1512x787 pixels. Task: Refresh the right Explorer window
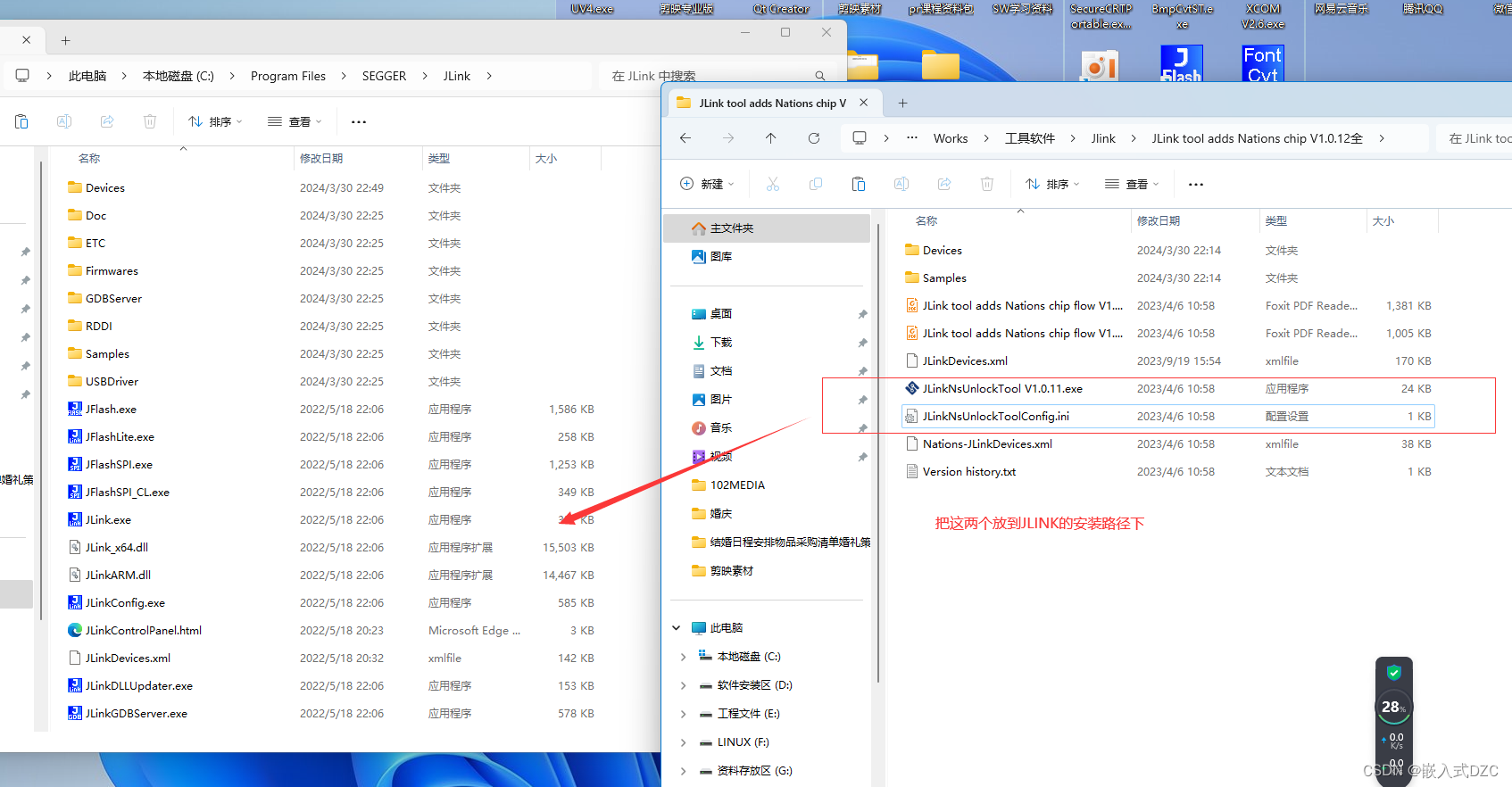[x=814, y=138]
